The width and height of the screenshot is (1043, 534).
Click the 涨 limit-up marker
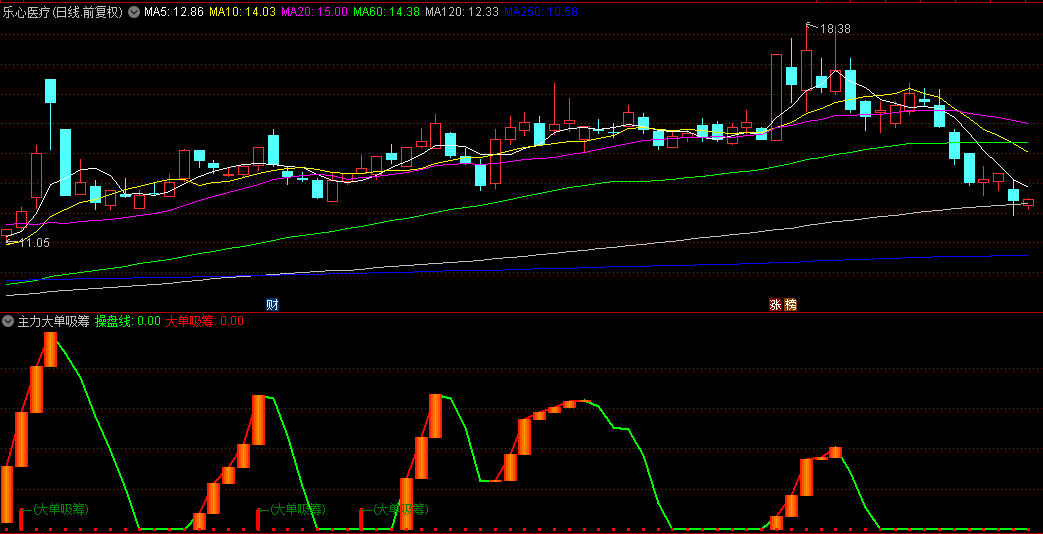[776, 305]
